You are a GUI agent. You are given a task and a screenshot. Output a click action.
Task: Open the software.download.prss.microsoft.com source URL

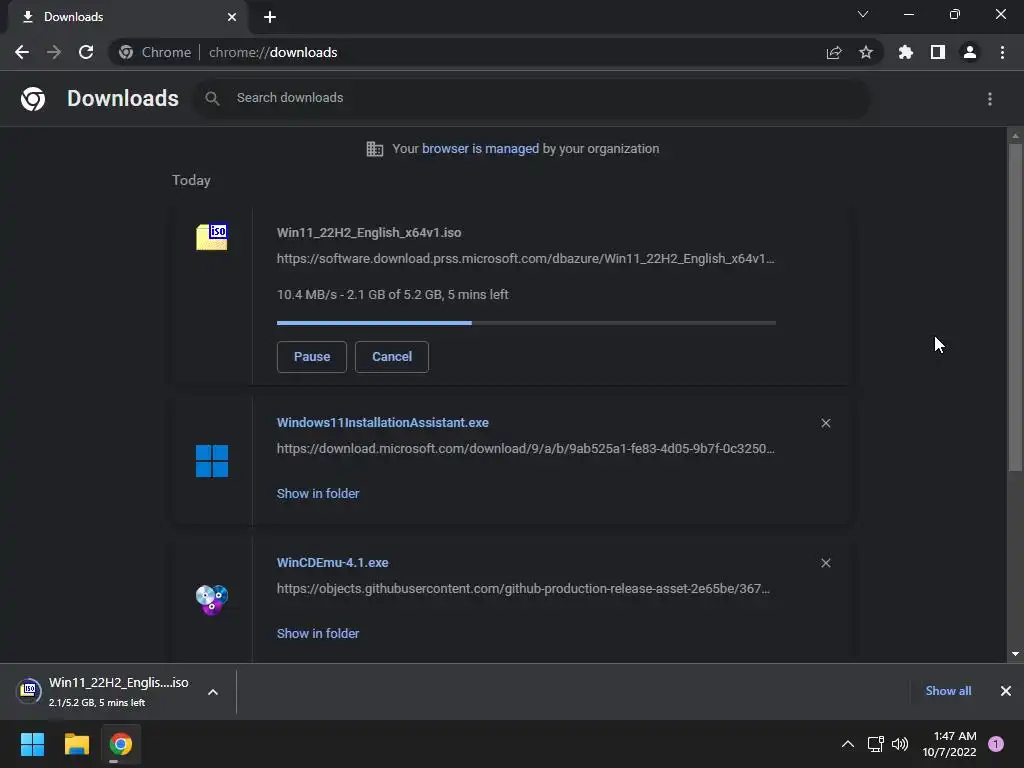pos(526,259)
